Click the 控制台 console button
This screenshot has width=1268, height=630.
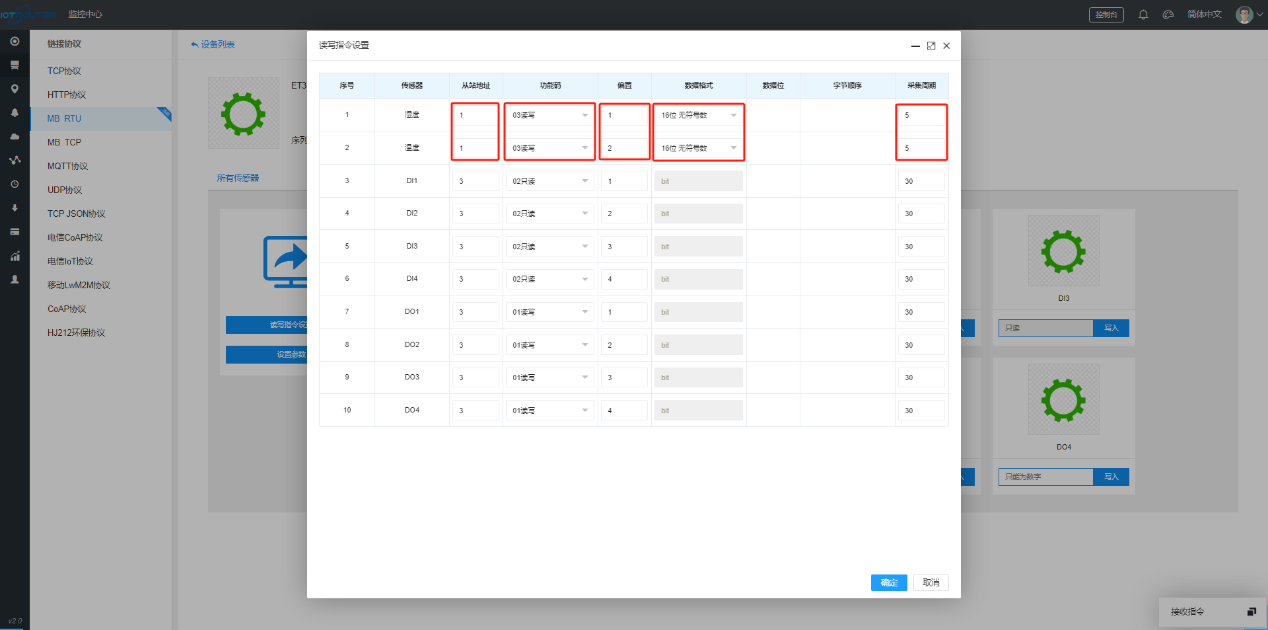1107,14
